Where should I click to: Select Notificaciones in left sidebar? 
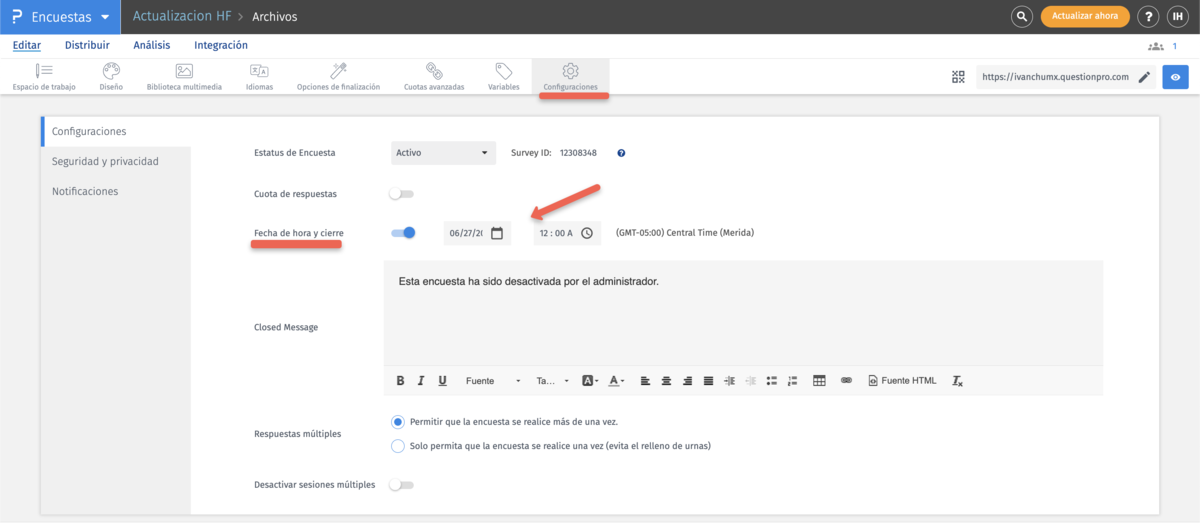pyautogui.click(x=115, y=191)
